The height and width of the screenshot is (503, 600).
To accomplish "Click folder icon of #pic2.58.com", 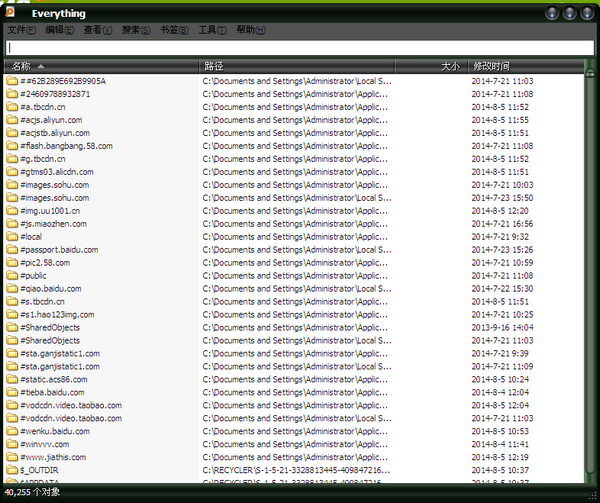I will pos(12,263).
